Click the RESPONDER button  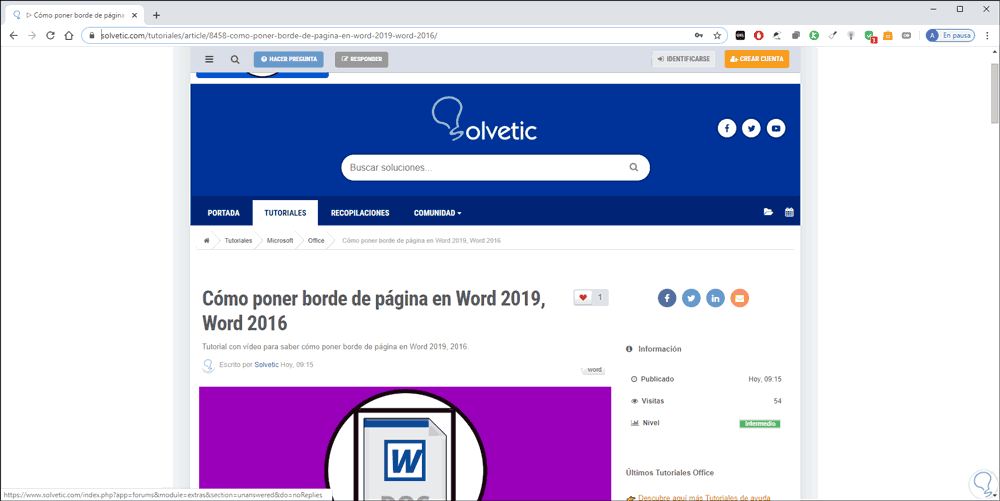pos(362,59)
